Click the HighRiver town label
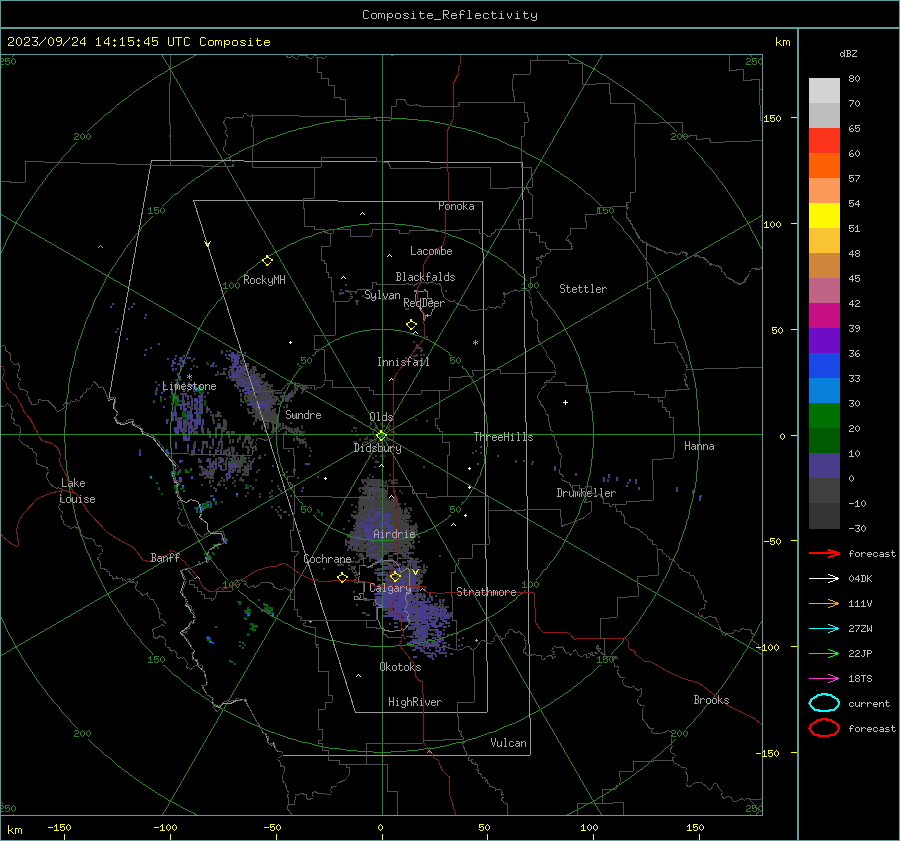 (x=414, y=702)
